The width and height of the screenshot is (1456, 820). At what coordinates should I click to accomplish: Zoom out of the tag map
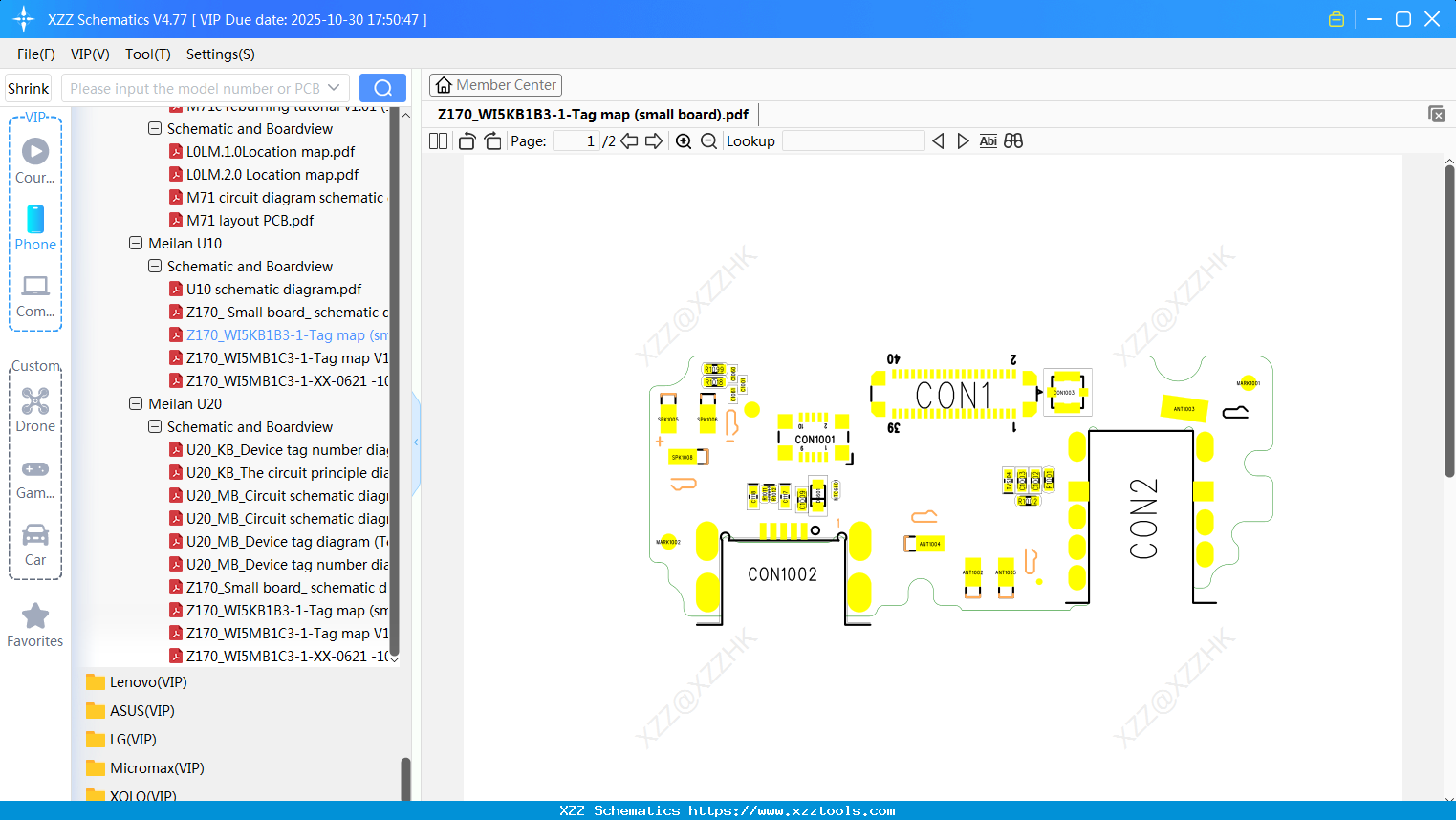point(708,140)
